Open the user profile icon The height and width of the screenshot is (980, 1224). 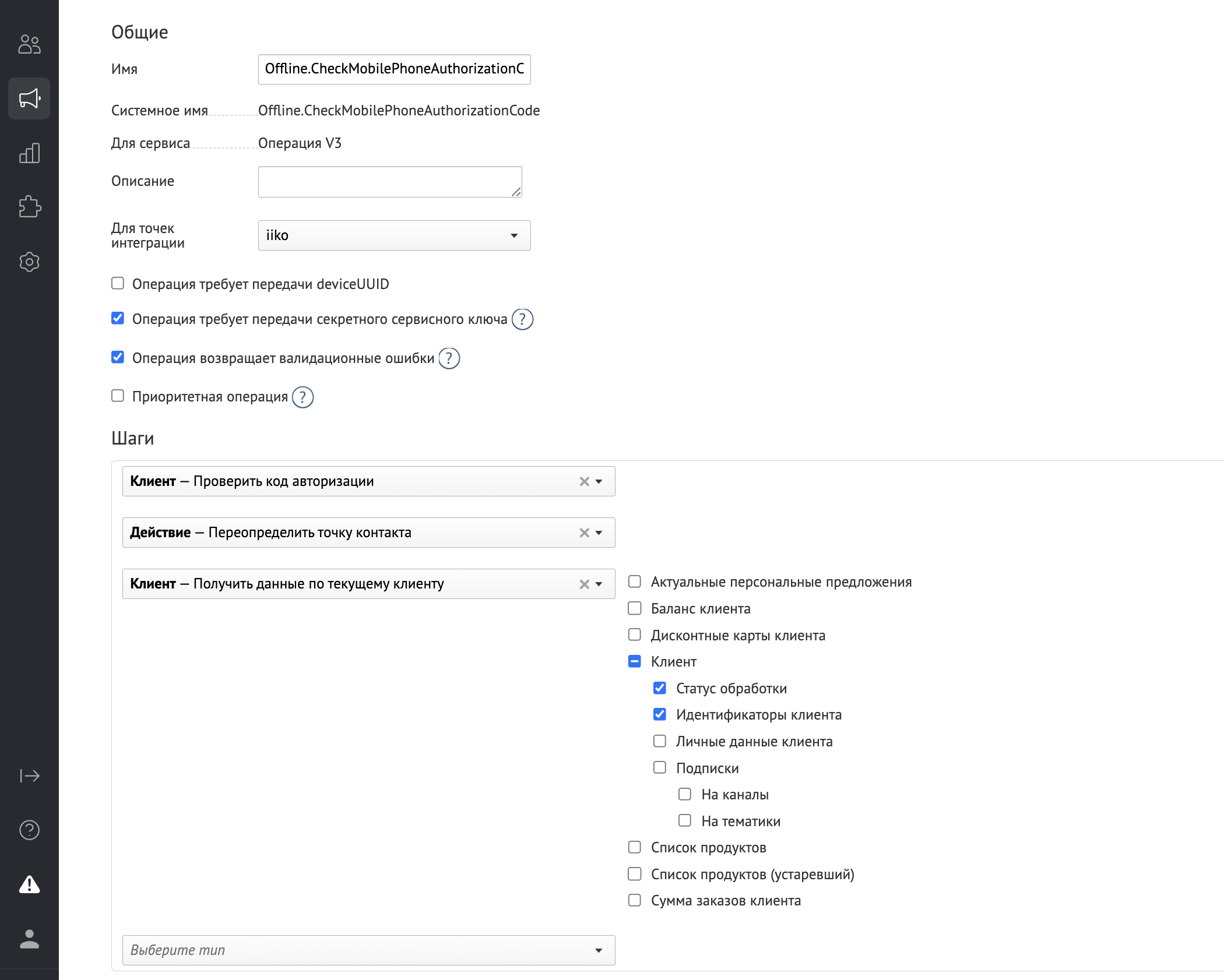pyautogui.click(x=29, y=939)
